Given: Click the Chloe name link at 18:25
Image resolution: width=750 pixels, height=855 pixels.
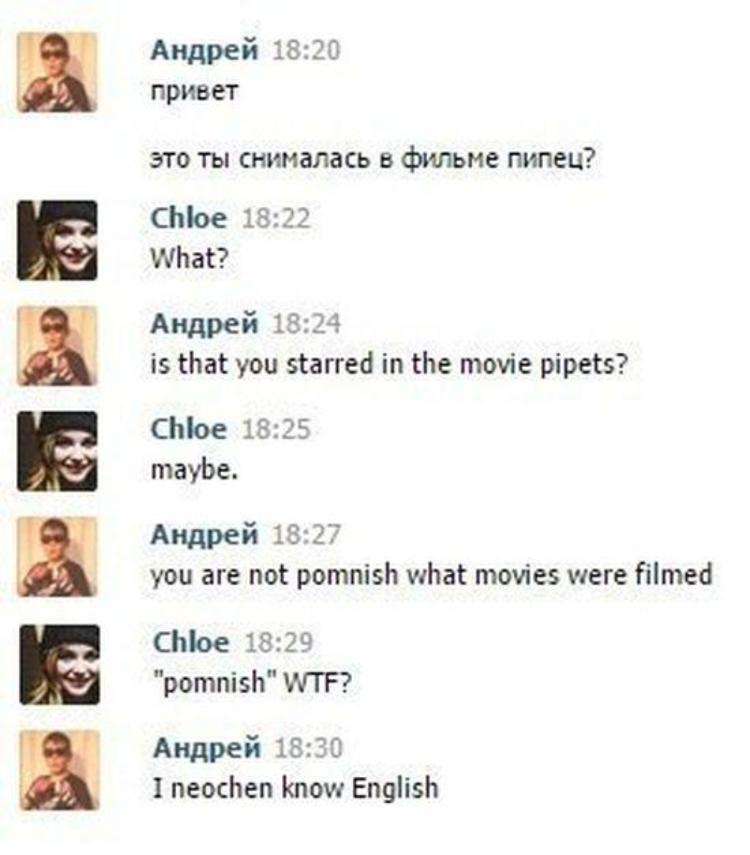Looking at the screenshot, I should [x=188, y=429].
